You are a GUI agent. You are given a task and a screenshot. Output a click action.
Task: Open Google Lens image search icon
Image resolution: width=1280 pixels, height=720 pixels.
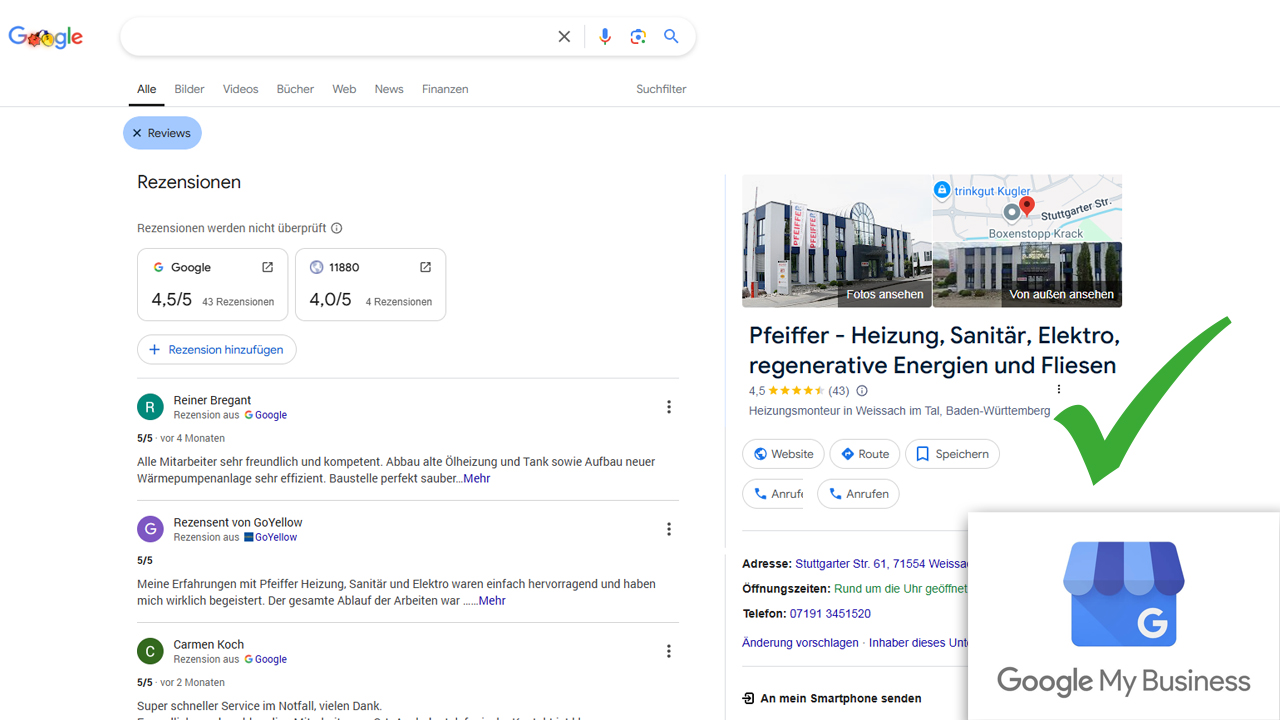coord(638,37)
